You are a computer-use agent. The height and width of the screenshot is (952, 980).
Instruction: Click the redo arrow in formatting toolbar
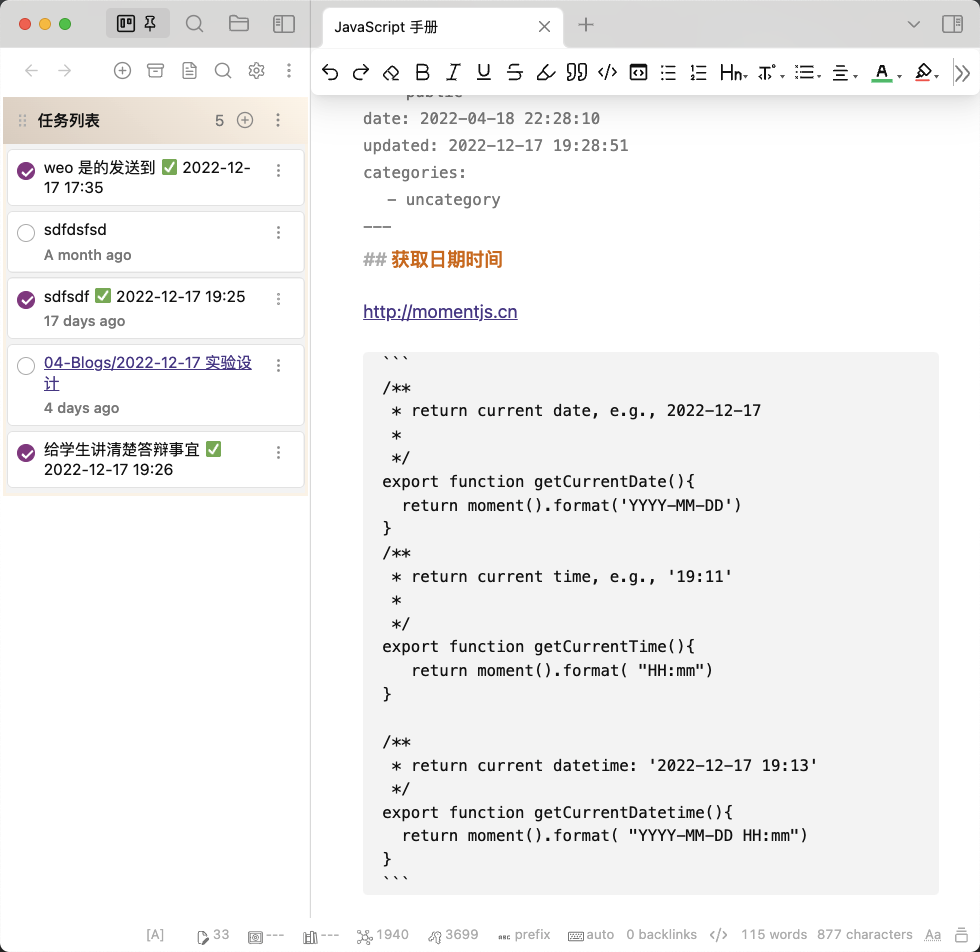(x=361, y=73)
